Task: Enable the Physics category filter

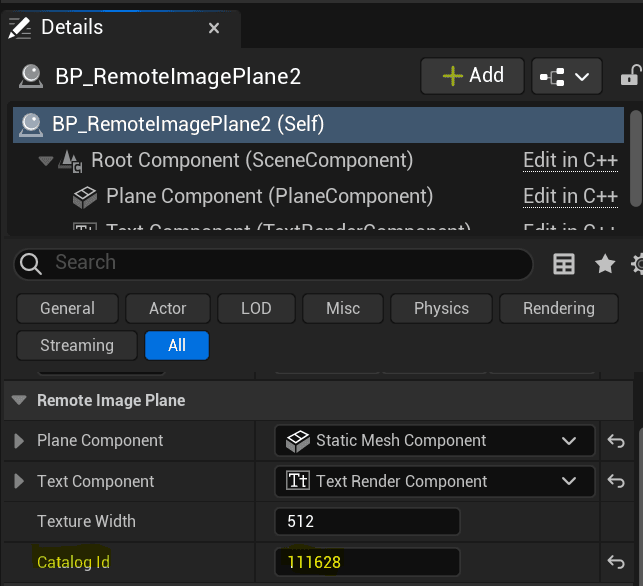Action: (x=441, y=308)
